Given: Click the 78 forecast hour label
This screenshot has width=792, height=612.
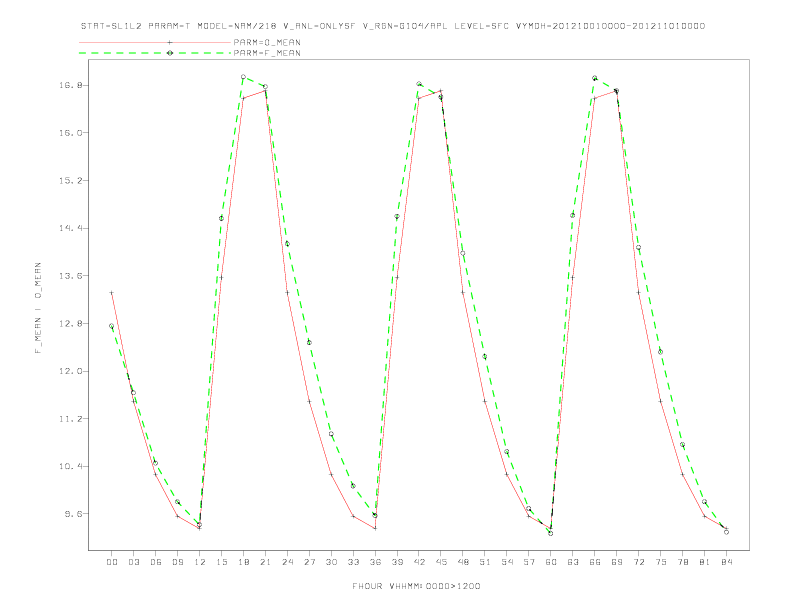Looking at the screenshot, I should coord(683,562).
